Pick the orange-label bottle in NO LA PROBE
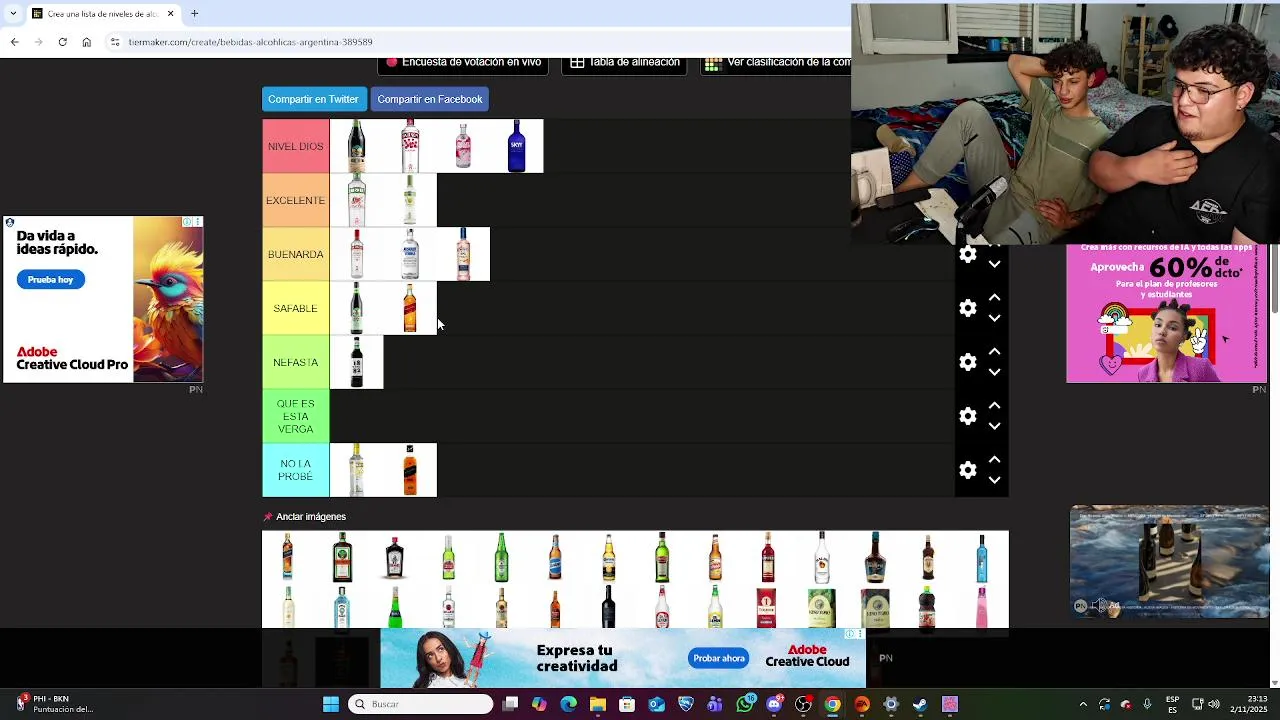 410,470
